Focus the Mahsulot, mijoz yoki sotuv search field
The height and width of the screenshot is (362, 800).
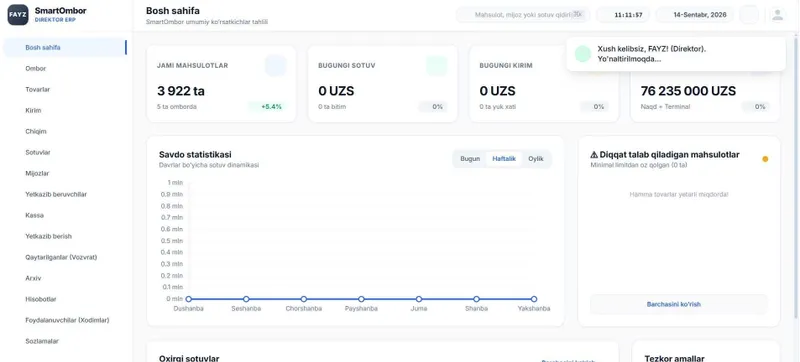point(523,15)
